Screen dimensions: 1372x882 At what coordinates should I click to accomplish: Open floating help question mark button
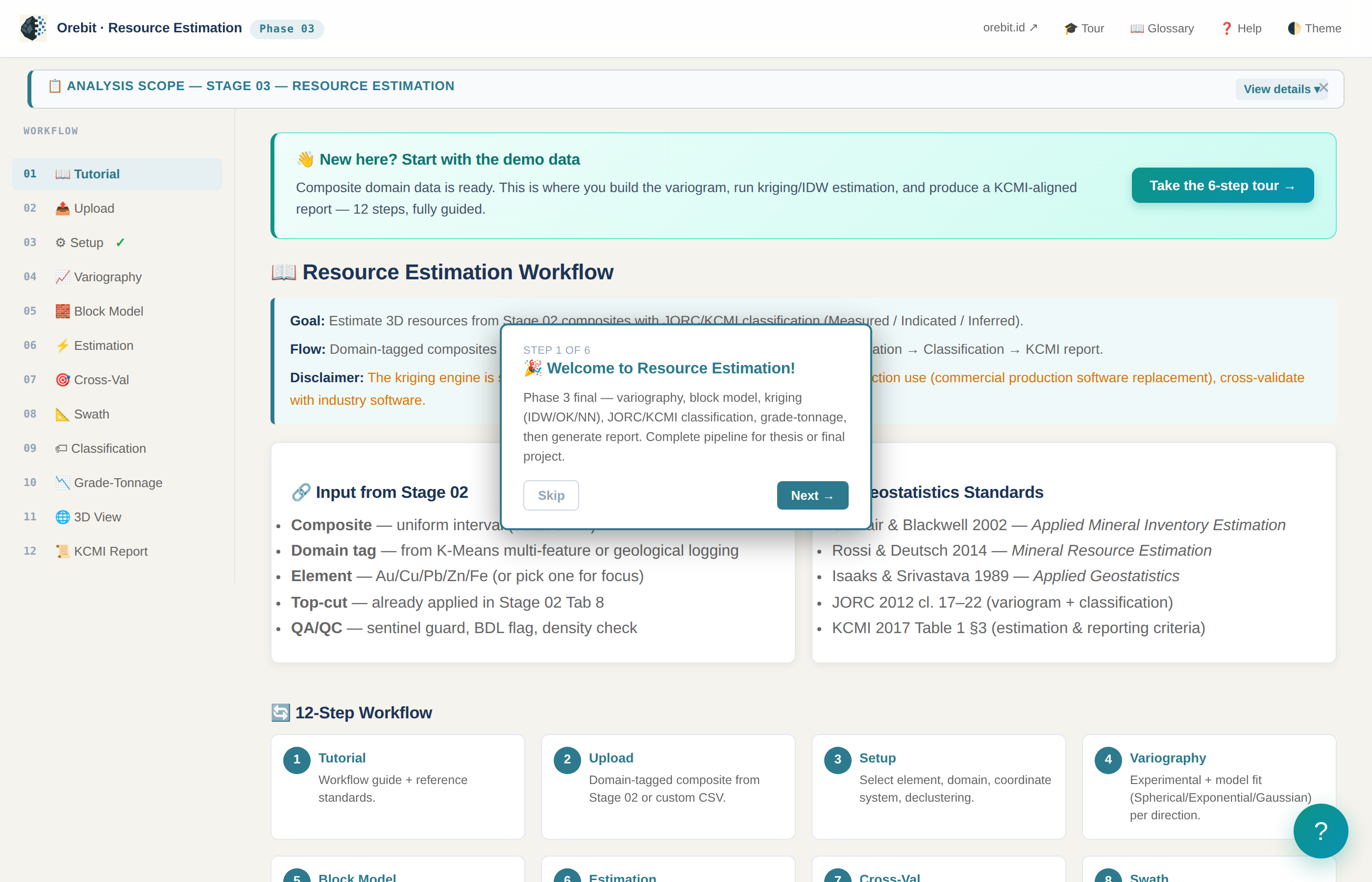pyautogui.click(x=1321, y=831)
